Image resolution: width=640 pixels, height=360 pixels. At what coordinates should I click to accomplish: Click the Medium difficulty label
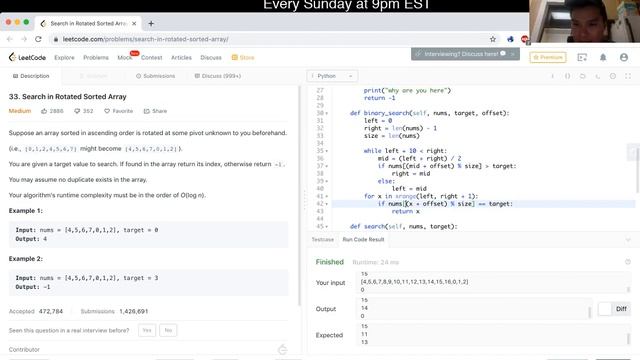click(x=20, y=111)
